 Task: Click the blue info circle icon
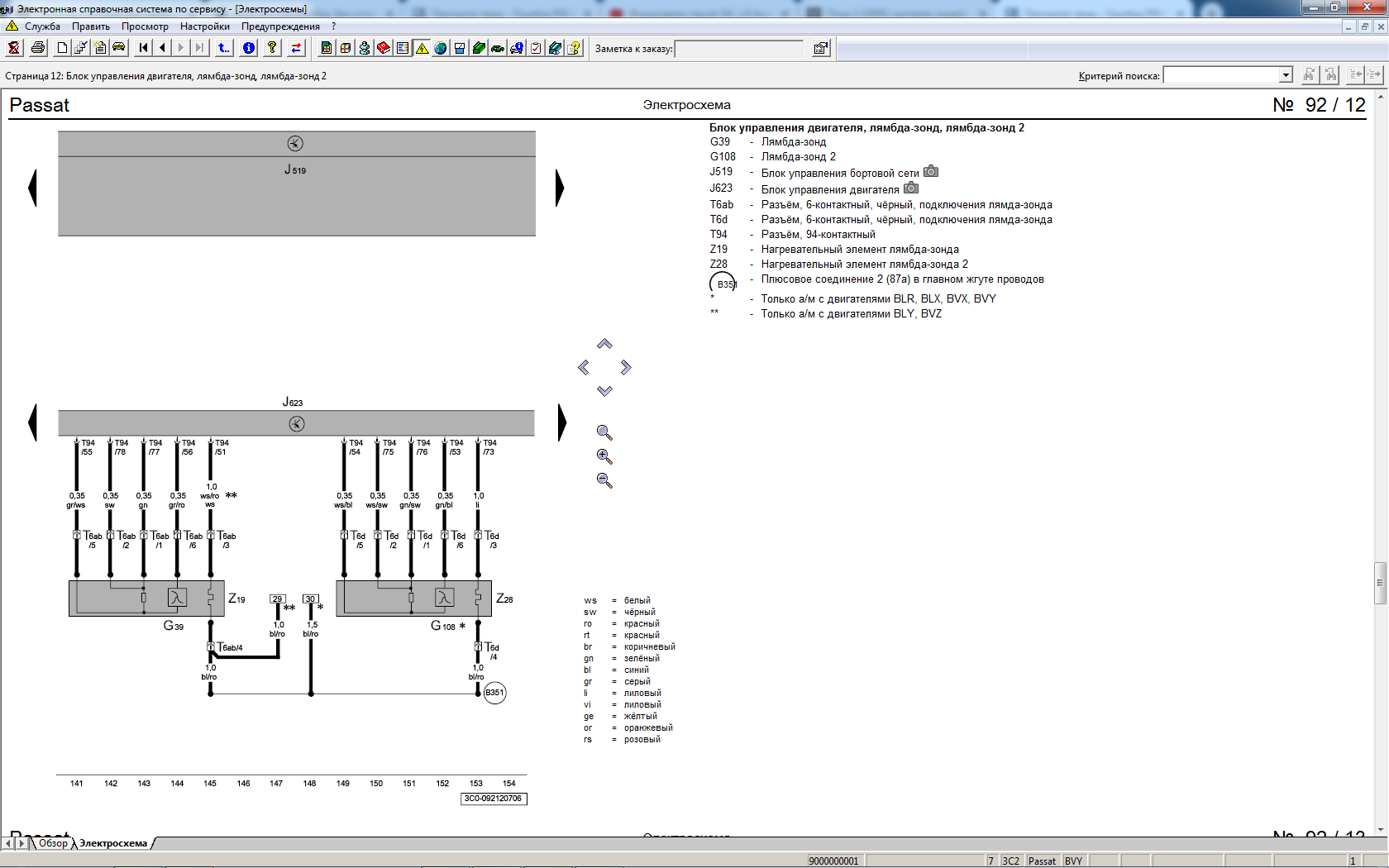[249, 48]
